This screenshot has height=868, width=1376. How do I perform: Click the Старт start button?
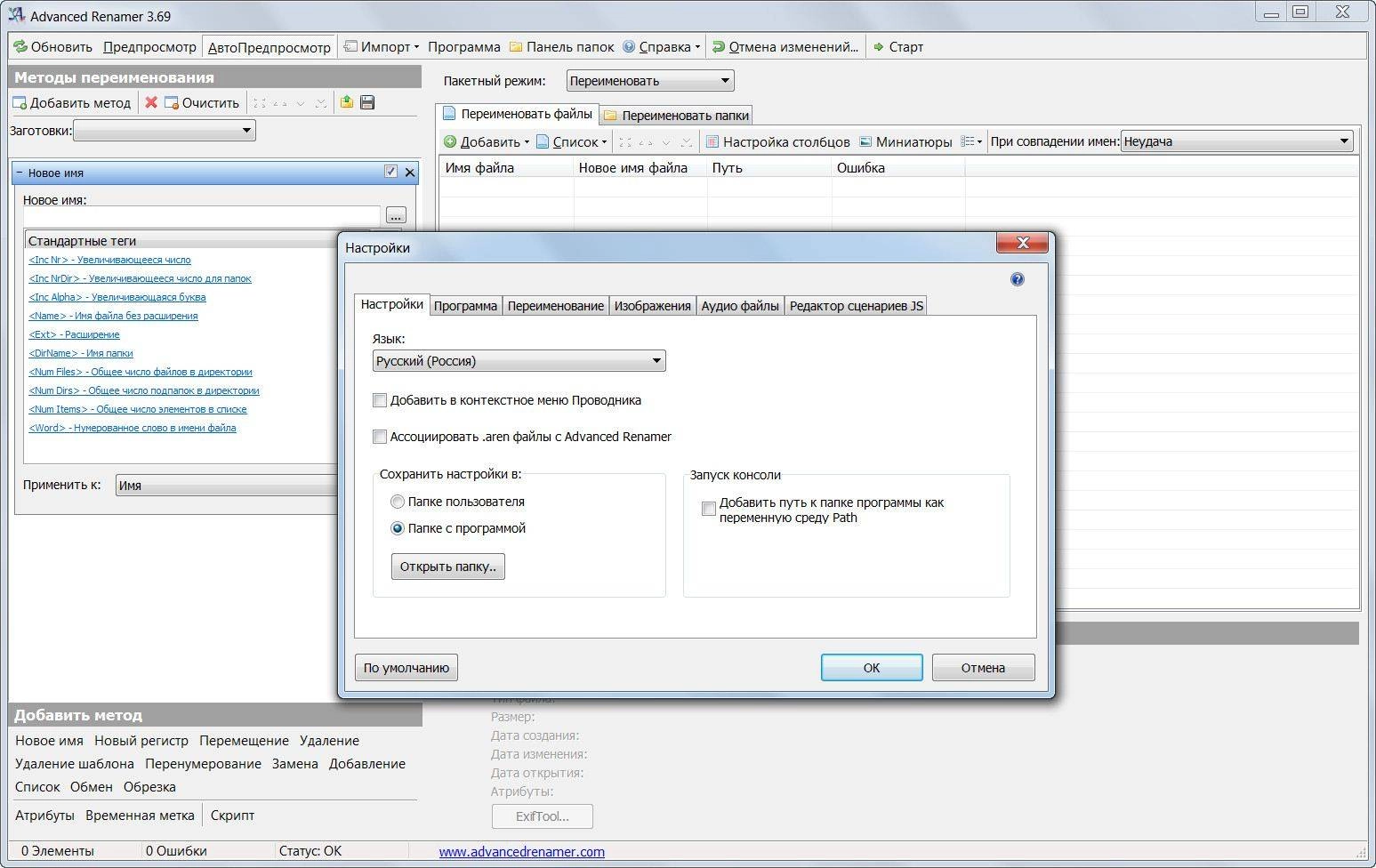(898, 46)
